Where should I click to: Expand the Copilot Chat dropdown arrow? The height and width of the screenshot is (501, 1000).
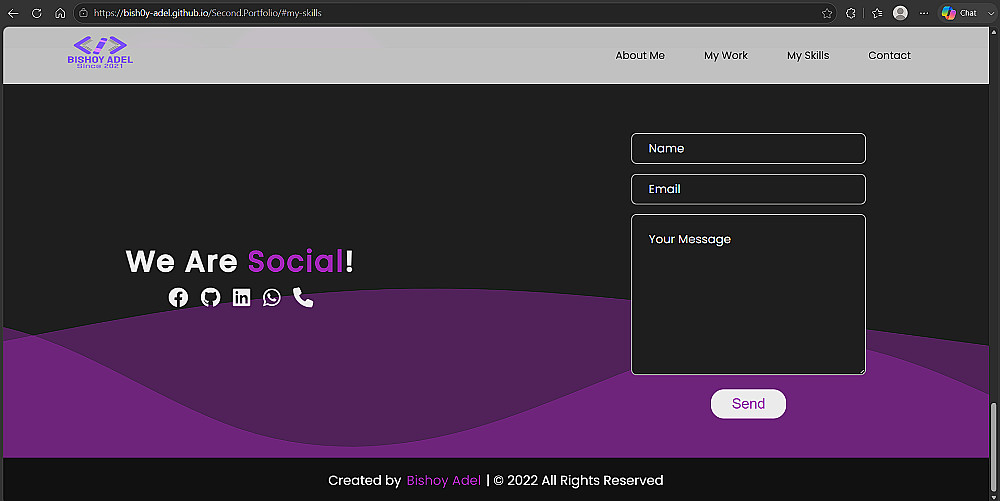tap(991, 13)
